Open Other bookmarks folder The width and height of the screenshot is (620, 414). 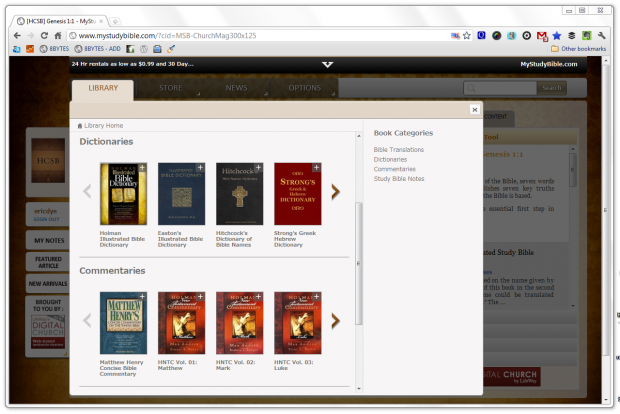click(578, 49)
